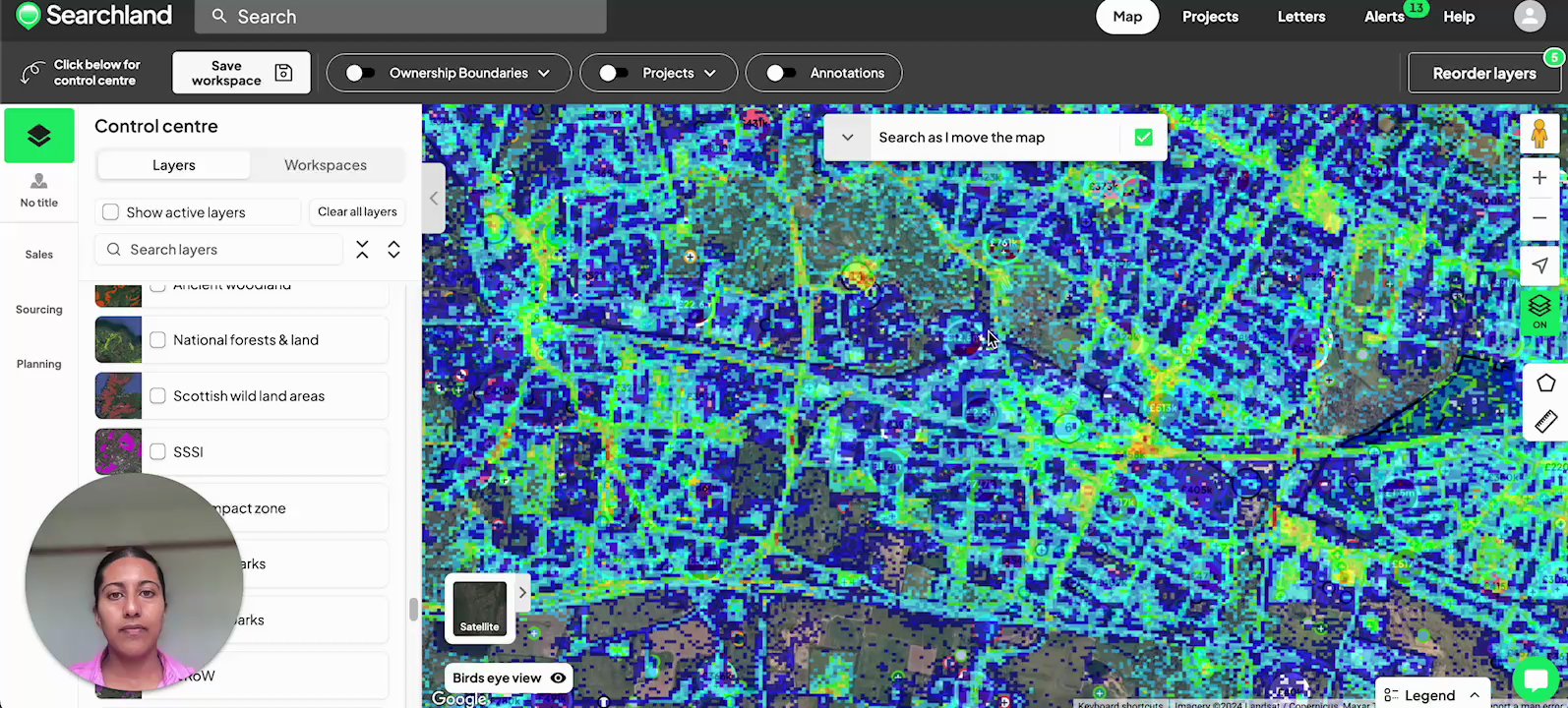
Task: Click the SSSI layer thumbnail
Action: point(118,452)
